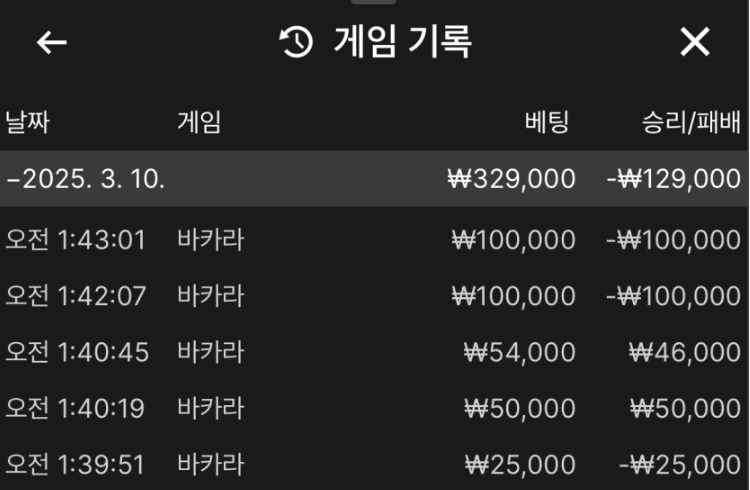The height and width of the screenshot is (490, 750).
Task: Click the ₩329,000 daily bet total
Action: (x=511, y=179)
